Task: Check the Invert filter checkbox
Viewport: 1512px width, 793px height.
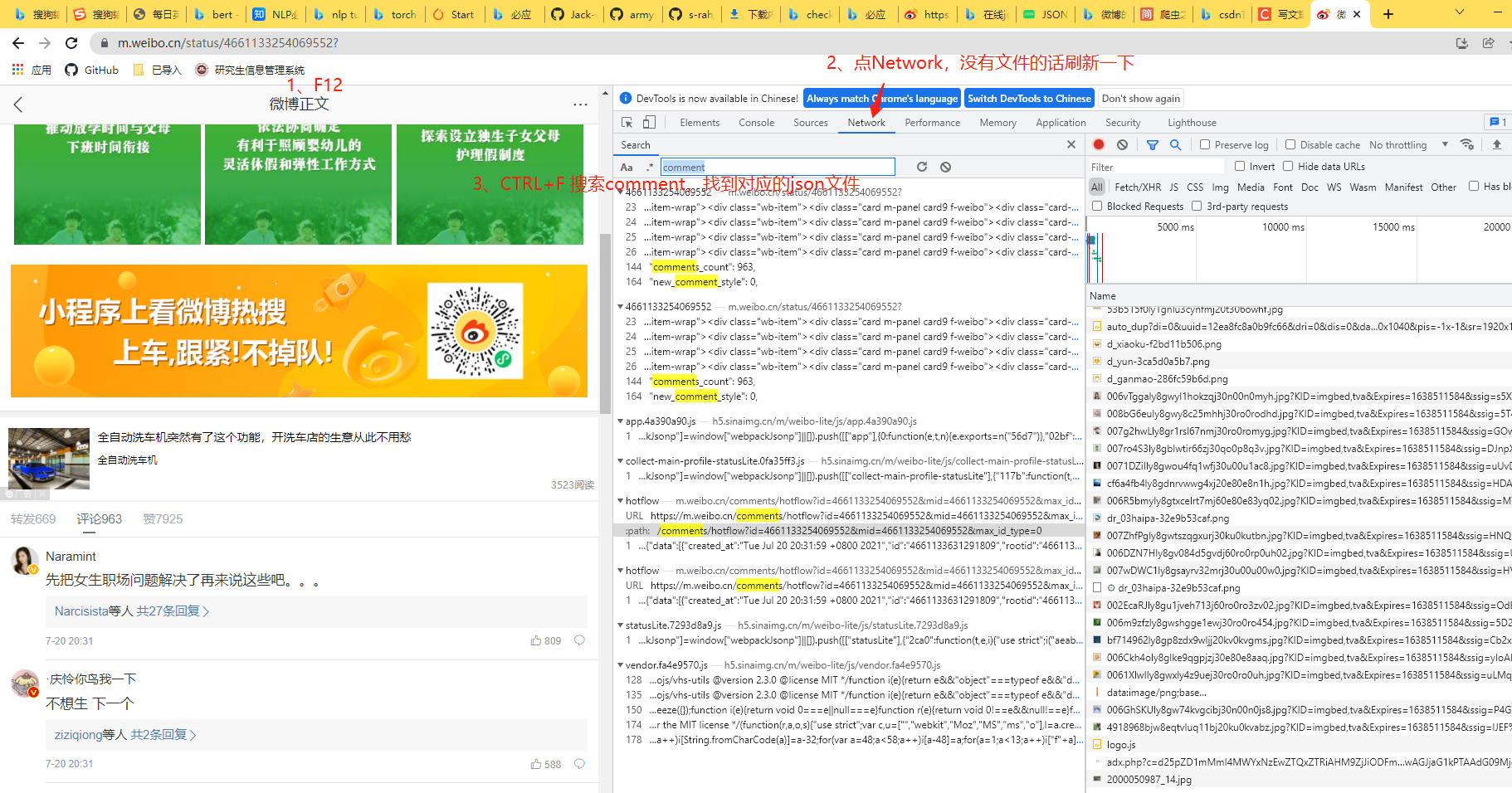Action: tap(1240, 166)
